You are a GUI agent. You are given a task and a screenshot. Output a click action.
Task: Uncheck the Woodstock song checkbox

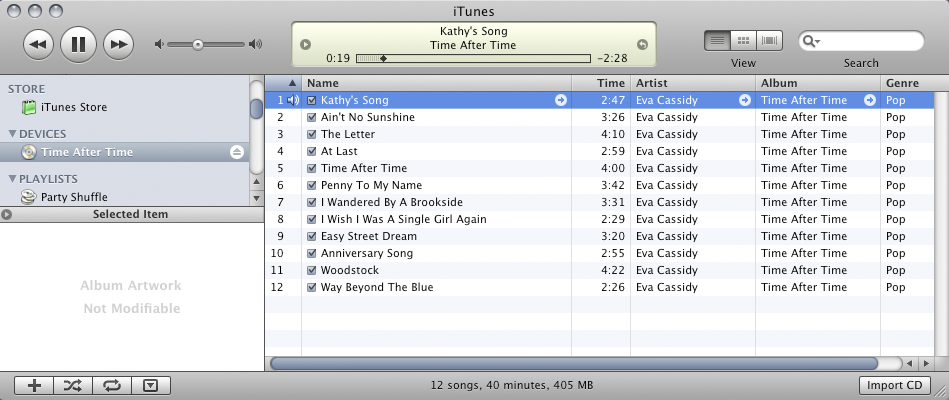[x=312, y=270]
